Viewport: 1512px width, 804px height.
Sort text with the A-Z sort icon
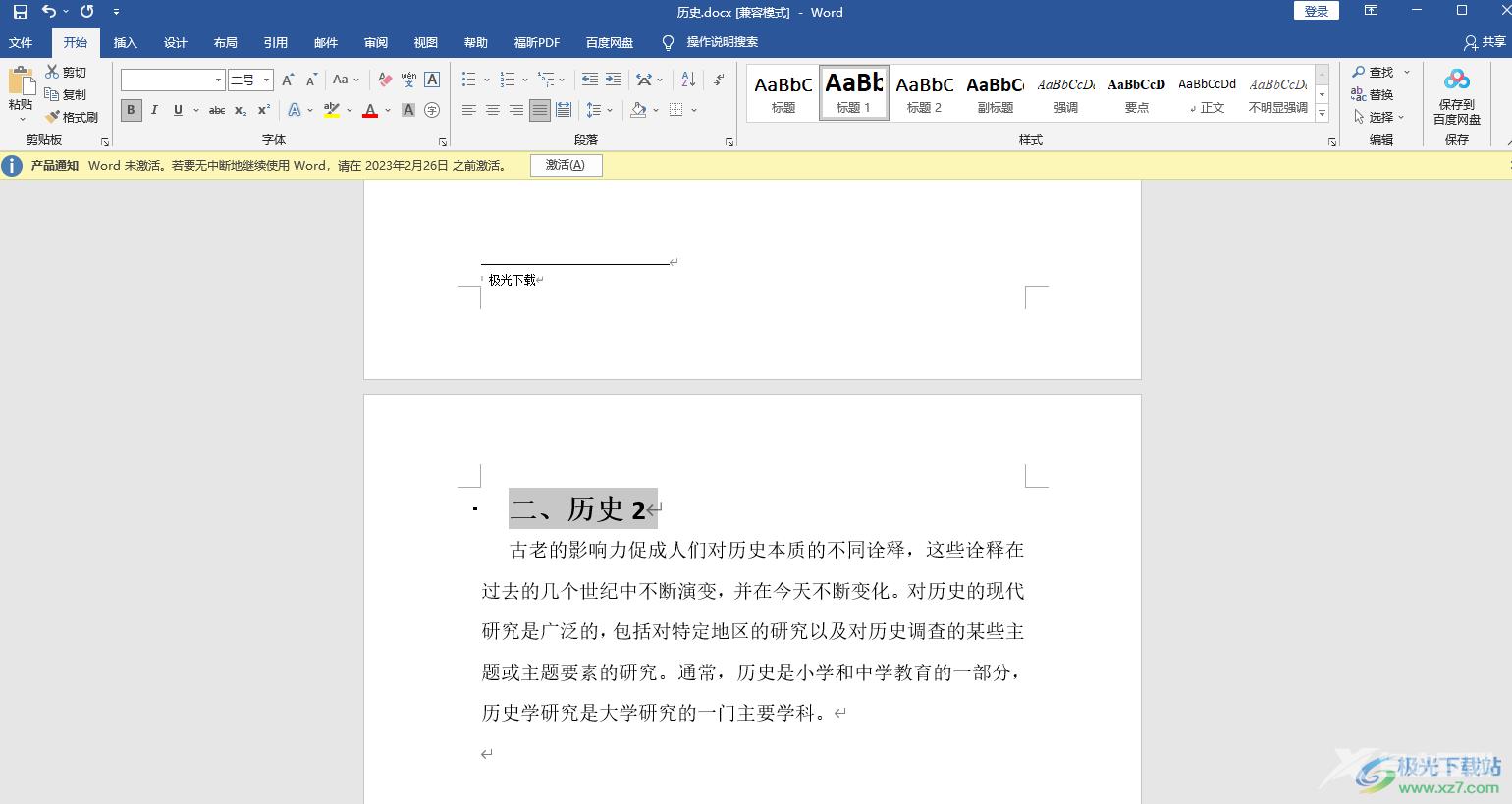coord(688,80)
